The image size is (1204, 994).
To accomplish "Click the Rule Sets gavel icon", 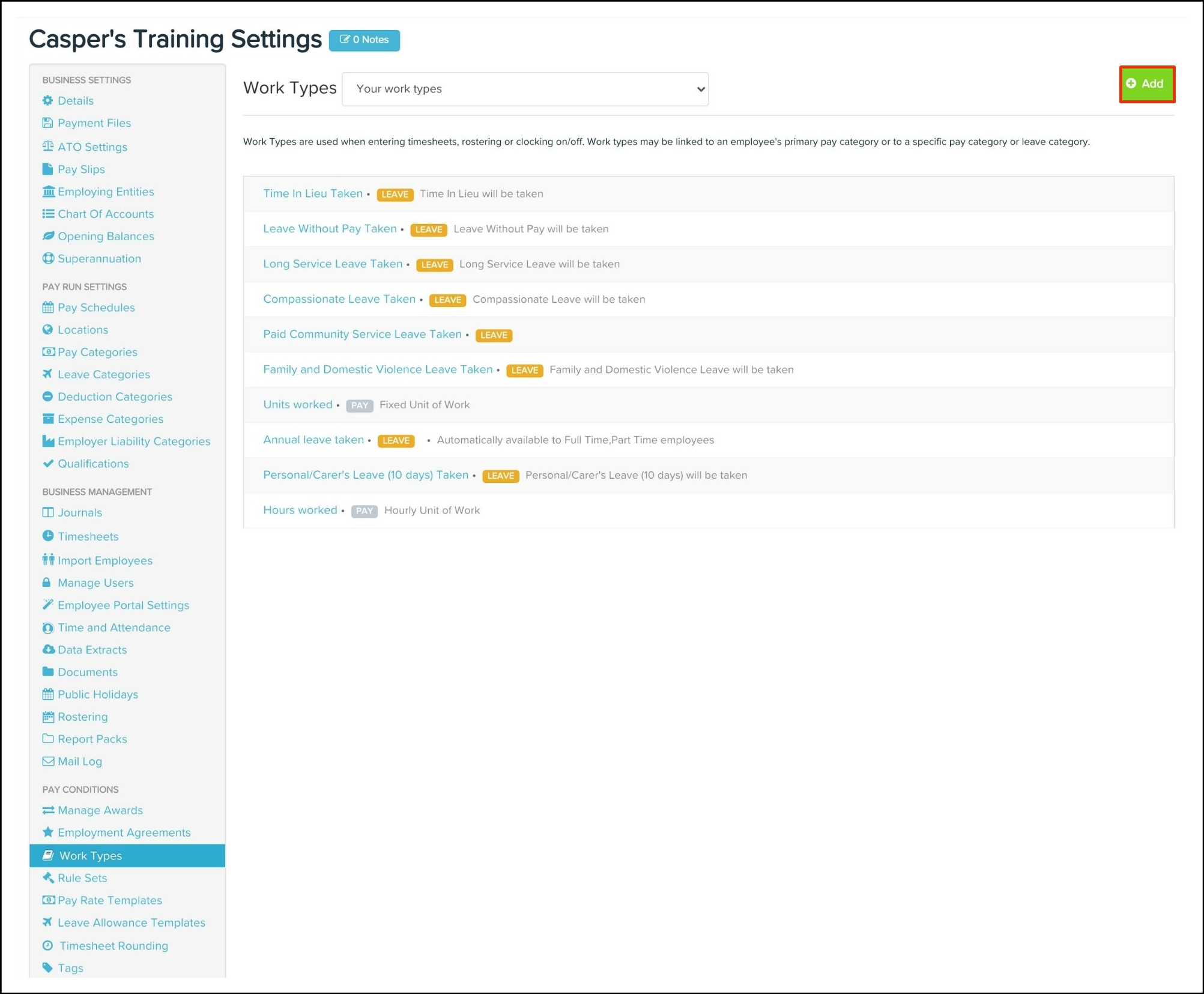I will pyautogui.click(x=48, y=877).
